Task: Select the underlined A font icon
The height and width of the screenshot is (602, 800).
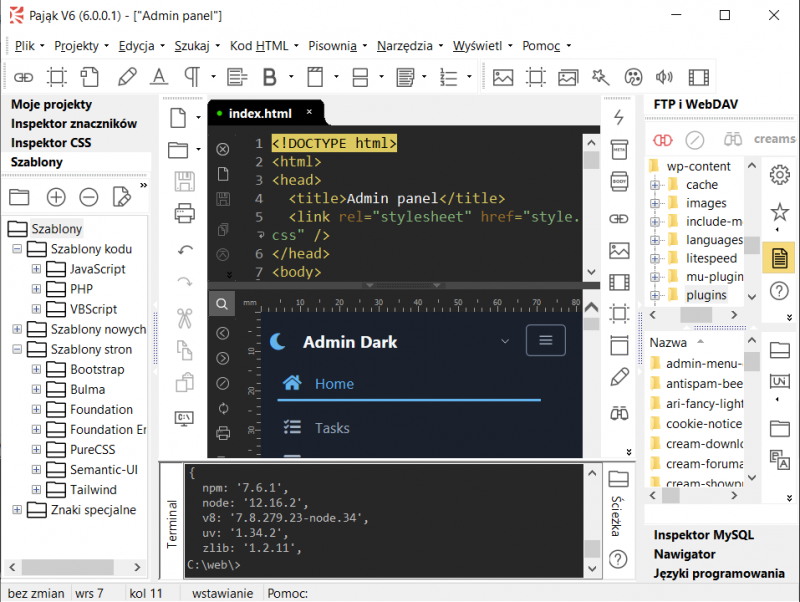Action: [x=159, y=78]
